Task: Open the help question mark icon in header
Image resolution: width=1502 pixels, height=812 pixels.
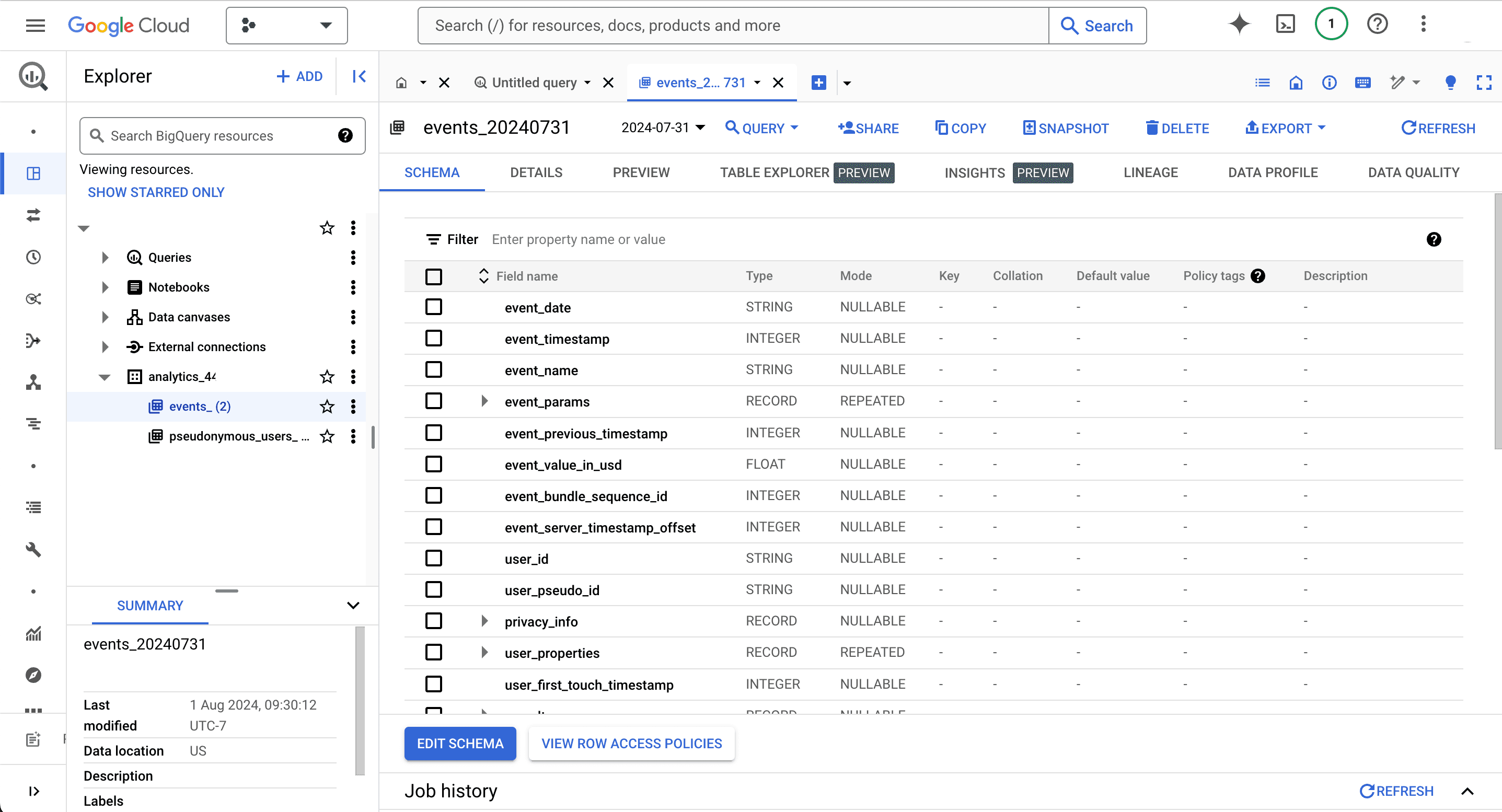Action: (1377, 25)
